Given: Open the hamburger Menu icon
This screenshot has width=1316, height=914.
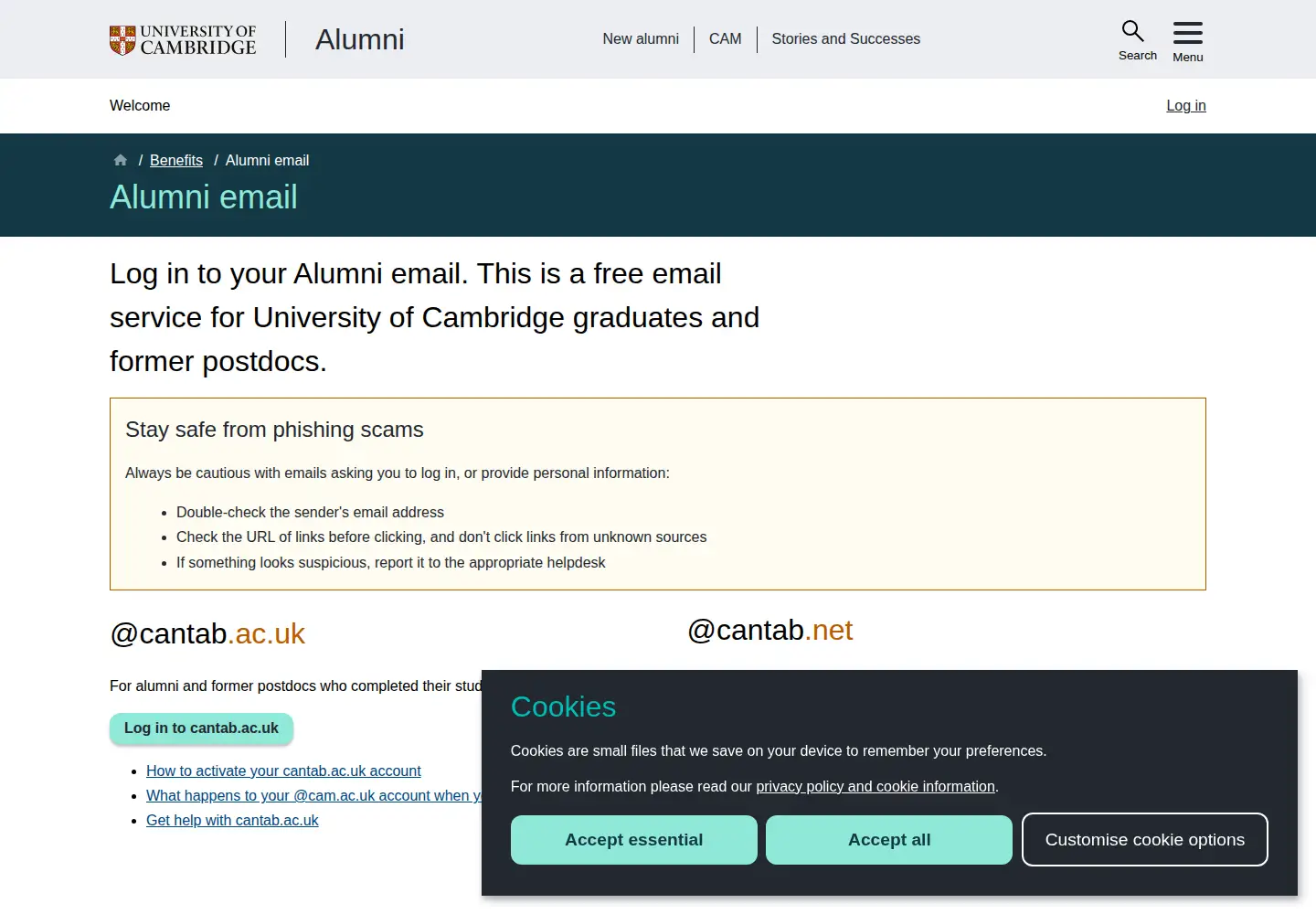Looking at the screenshot, I should click(1188, 33).
